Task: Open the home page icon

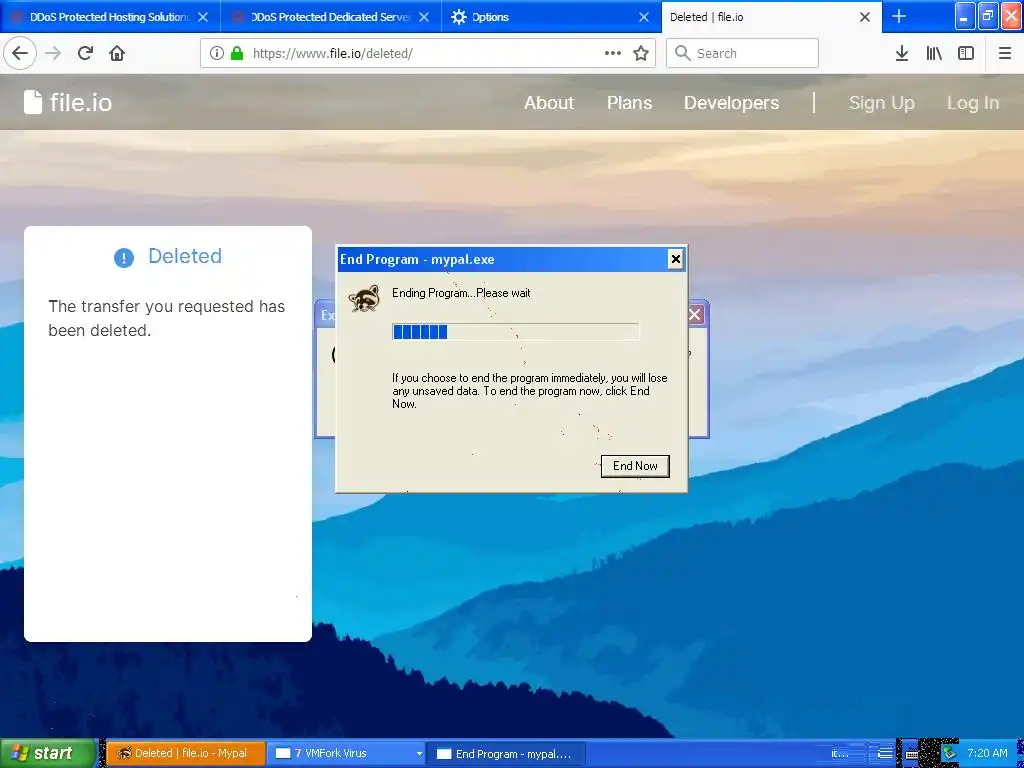Action: (117, 54)
